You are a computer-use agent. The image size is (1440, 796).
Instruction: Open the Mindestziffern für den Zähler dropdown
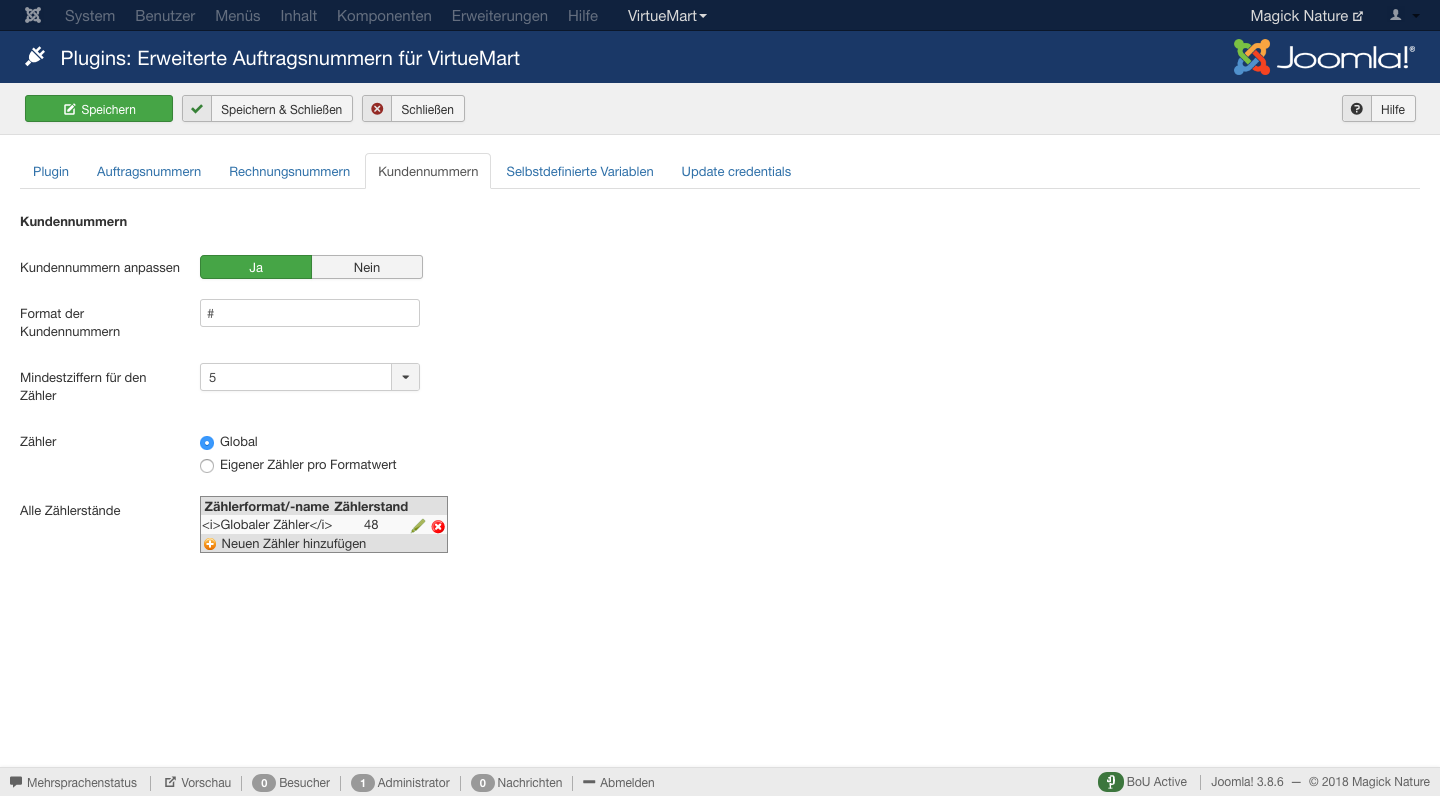coord(309,377)
